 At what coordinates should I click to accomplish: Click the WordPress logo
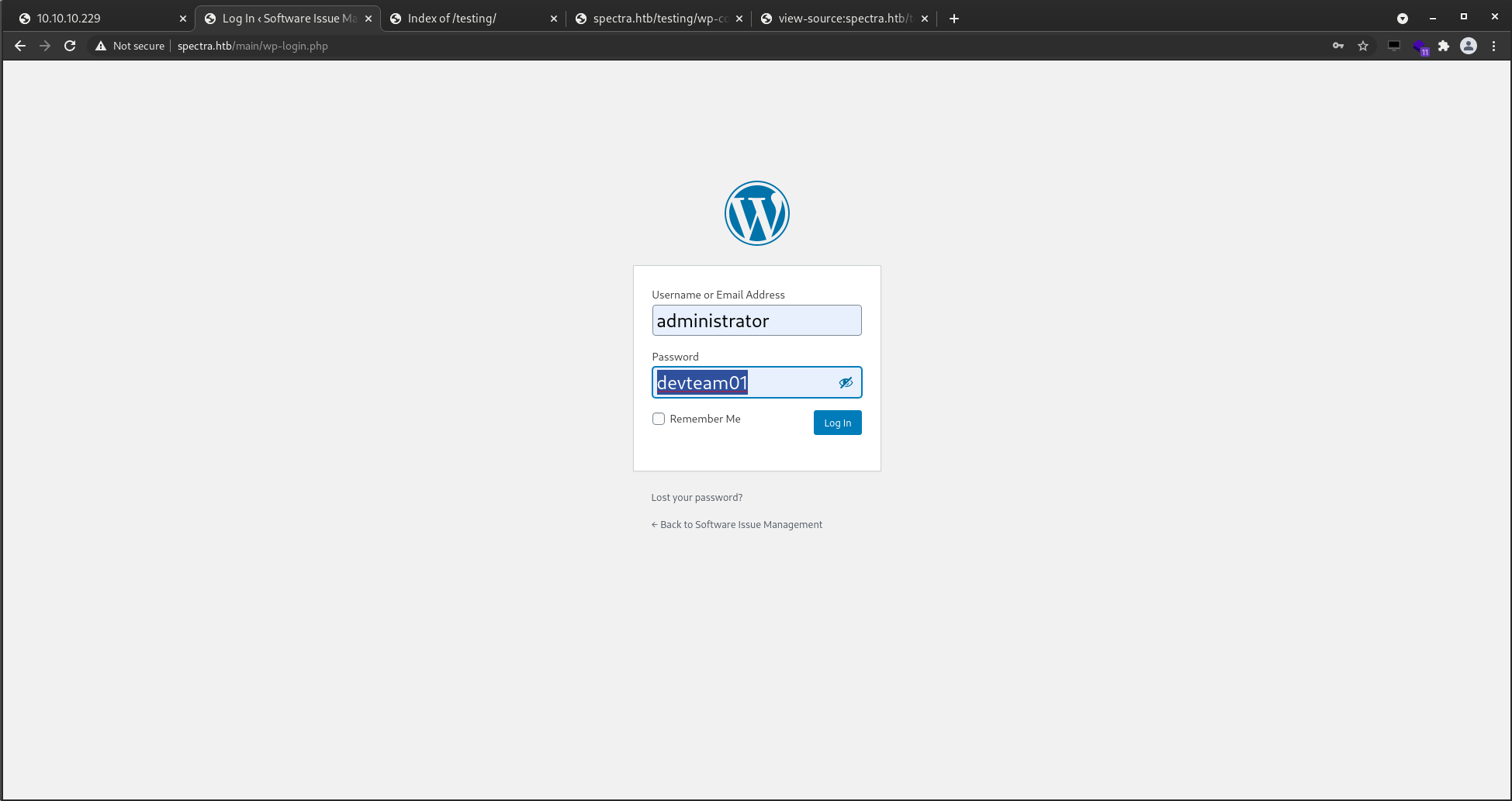click(757, 213)
